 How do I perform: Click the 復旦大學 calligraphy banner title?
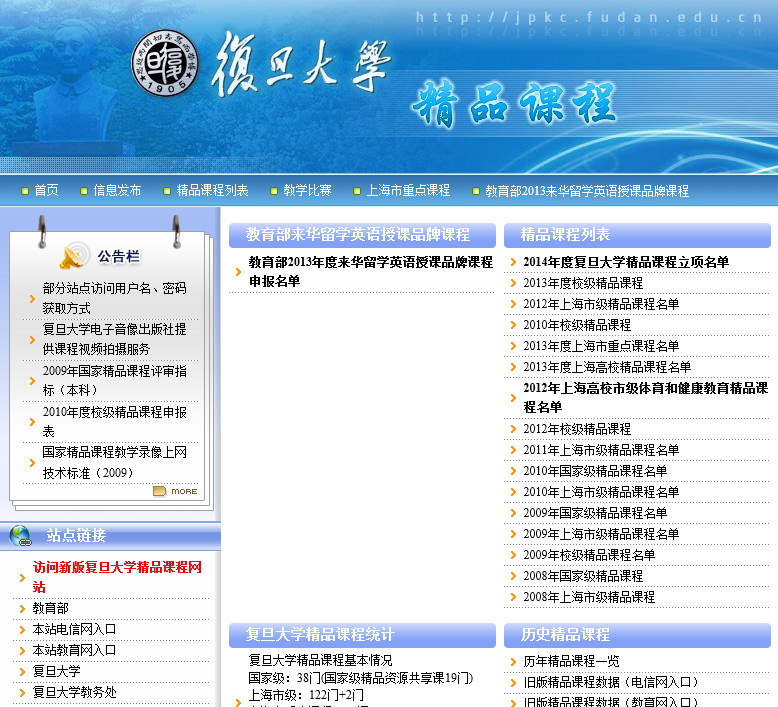[x=302, y=64]
